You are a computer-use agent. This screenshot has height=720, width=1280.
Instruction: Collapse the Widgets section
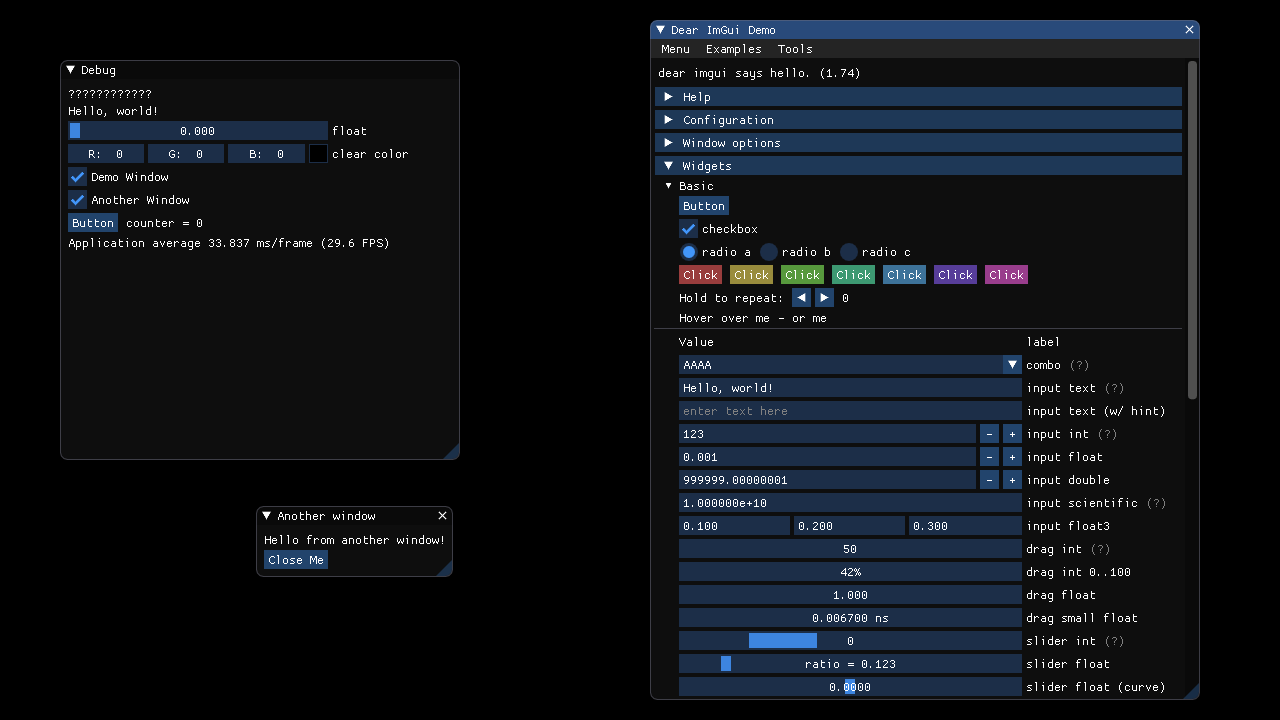[x=918, y=166]
